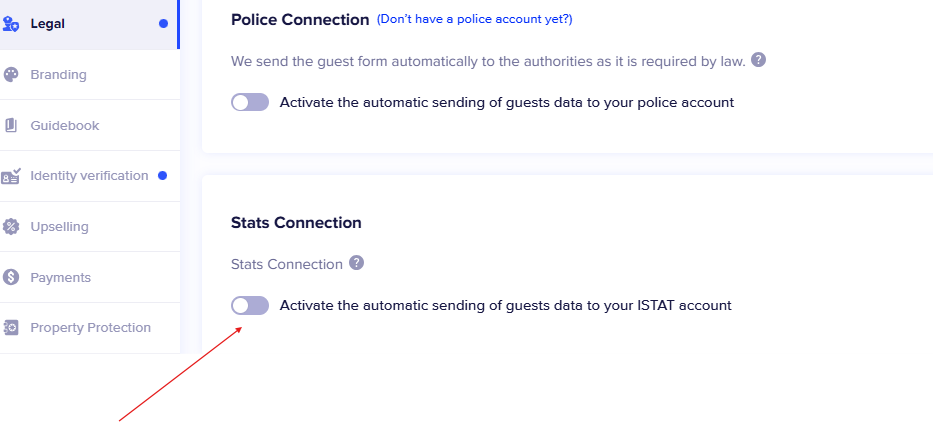Go to the Branding settings label
Image resolution: width=933 pixels, height=422 pixels.
[58, 75]
